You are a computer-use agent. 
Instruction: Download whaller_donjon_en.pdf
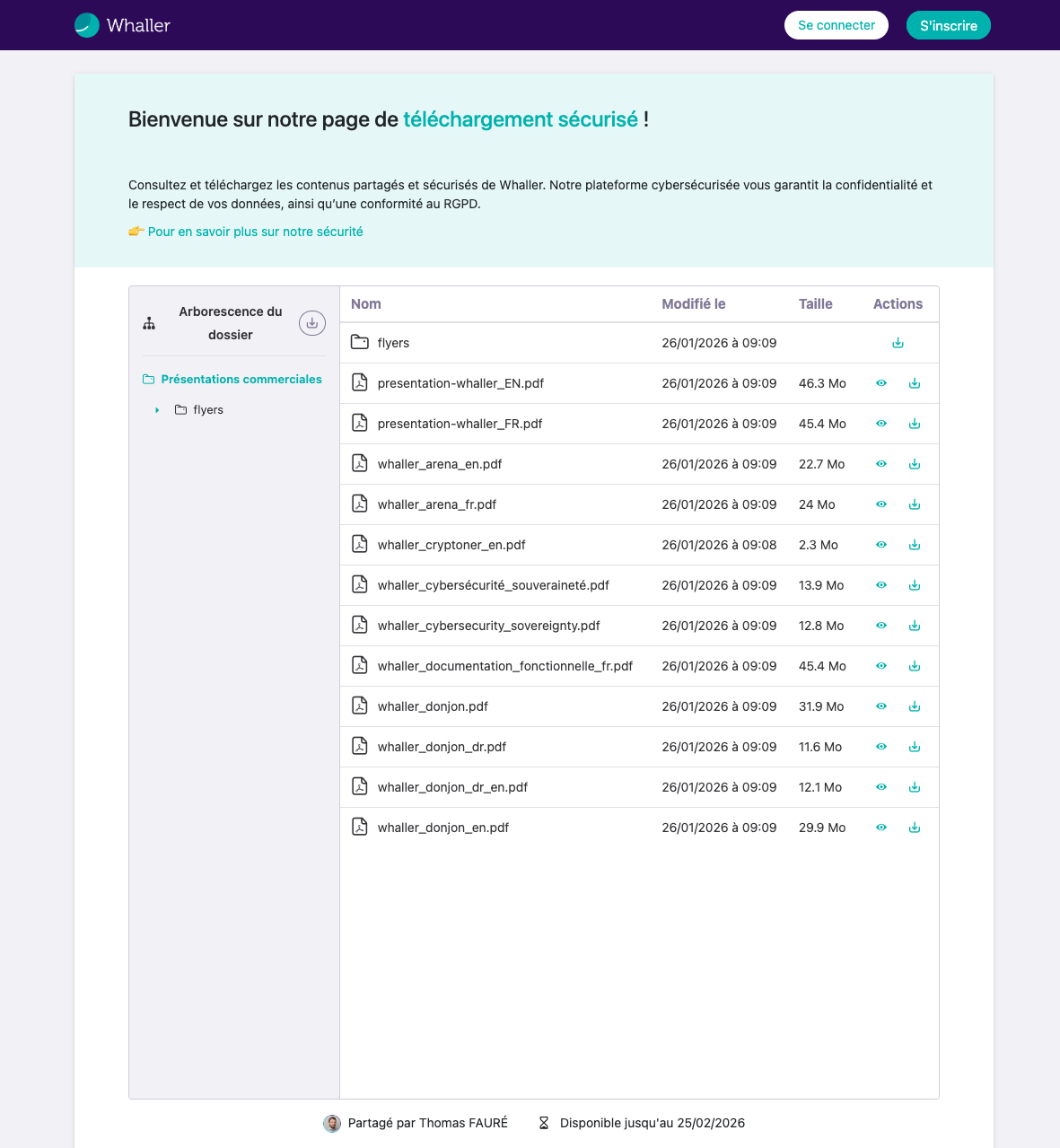tap(915, 828)
